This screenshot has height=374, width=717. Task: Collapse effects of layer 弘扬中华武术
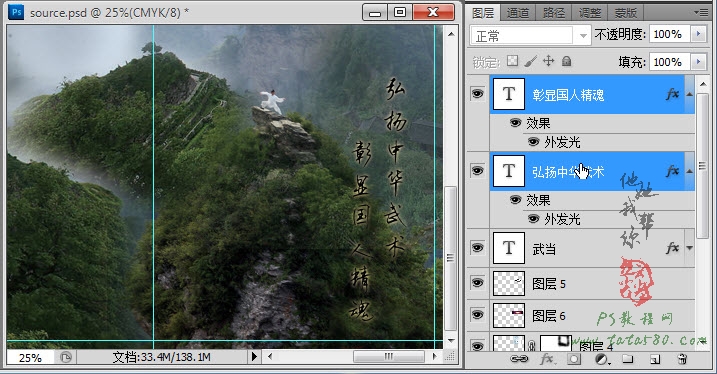[x=690, y=171]
